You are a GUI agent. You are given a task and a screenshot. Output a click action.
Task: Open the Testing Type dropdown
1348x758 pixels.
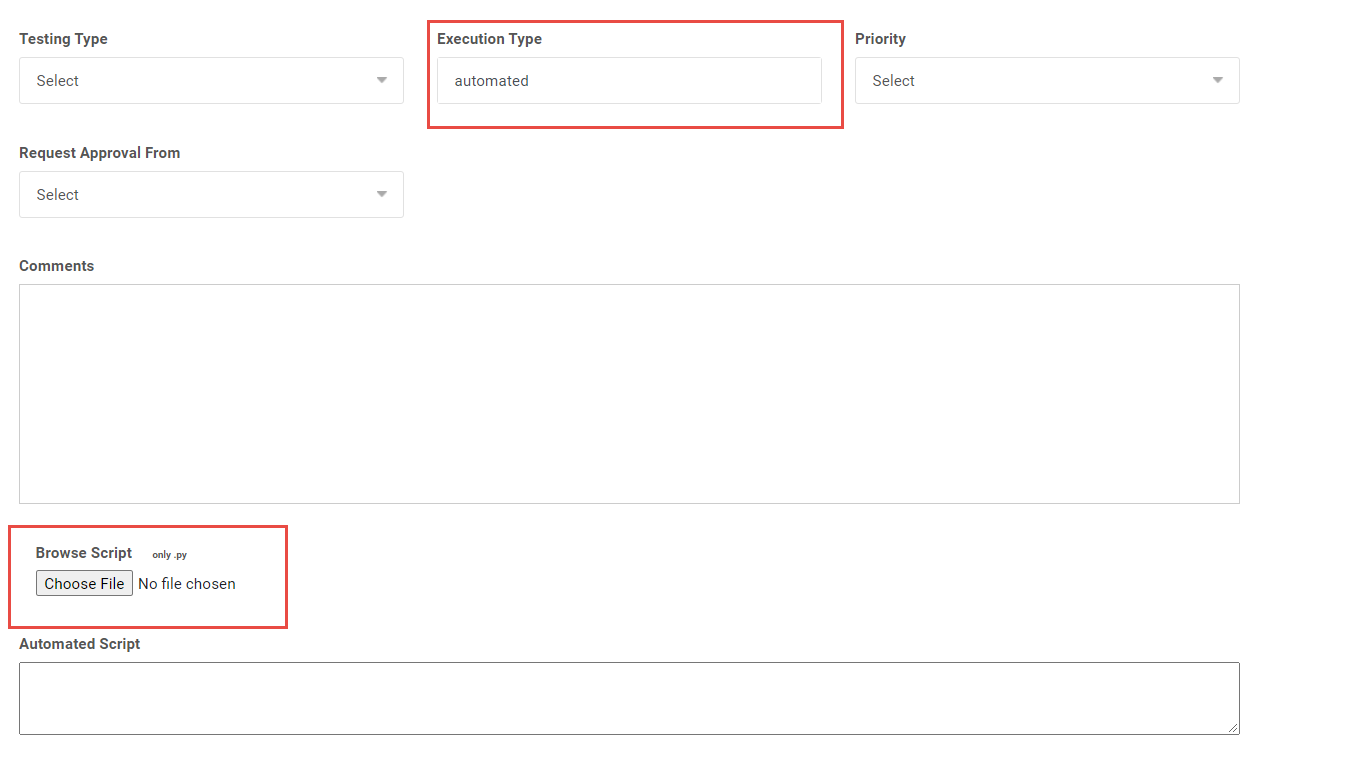[211, 80]
